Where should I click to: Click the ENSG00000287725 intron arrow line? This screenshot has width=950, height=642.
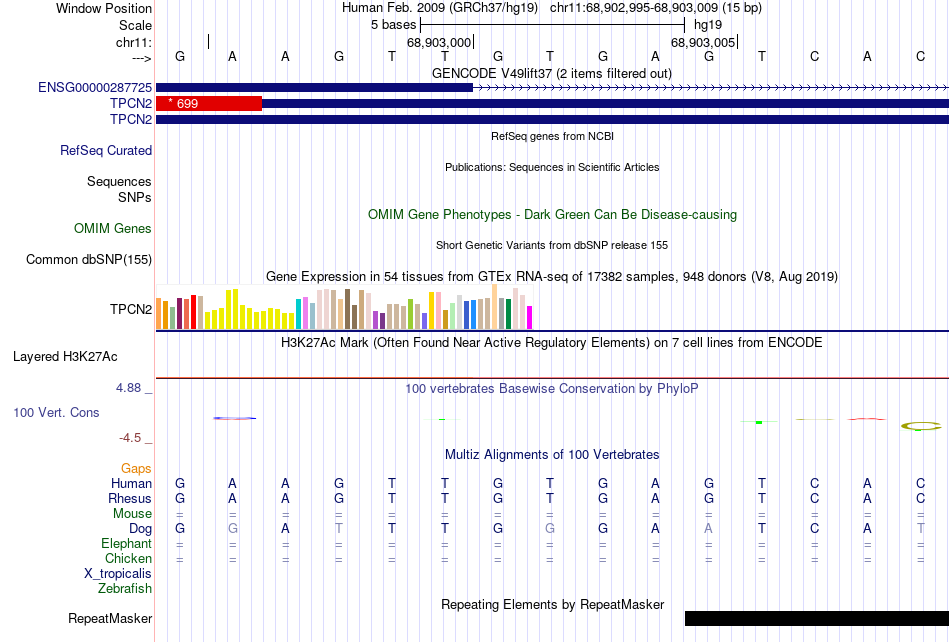point(711,88)
